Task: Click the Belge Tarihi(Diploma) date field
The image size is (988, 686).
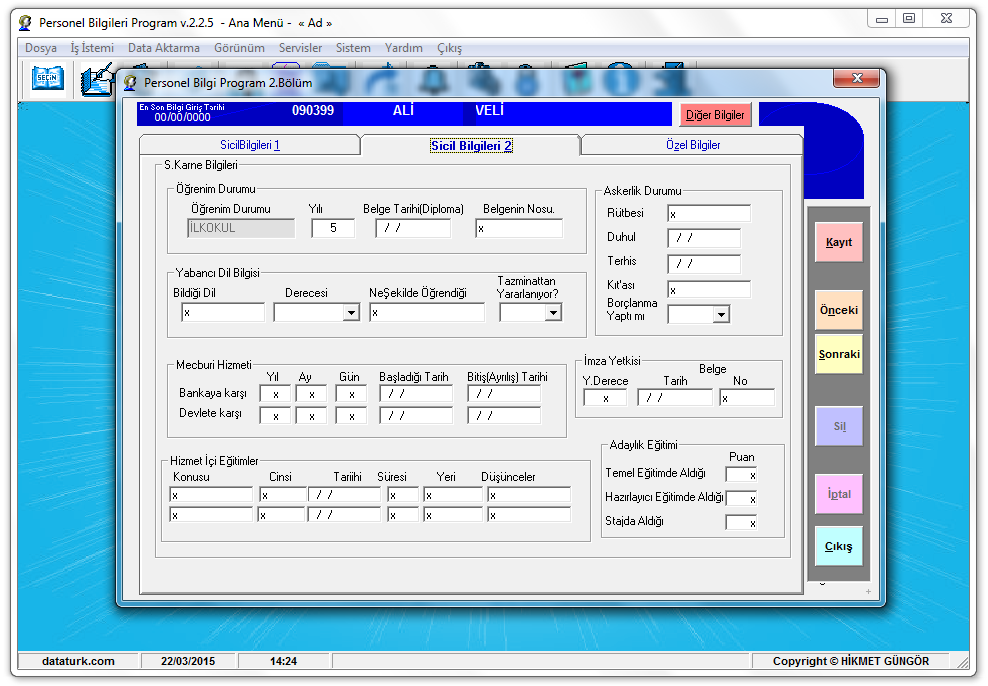Action: [413, 228]
